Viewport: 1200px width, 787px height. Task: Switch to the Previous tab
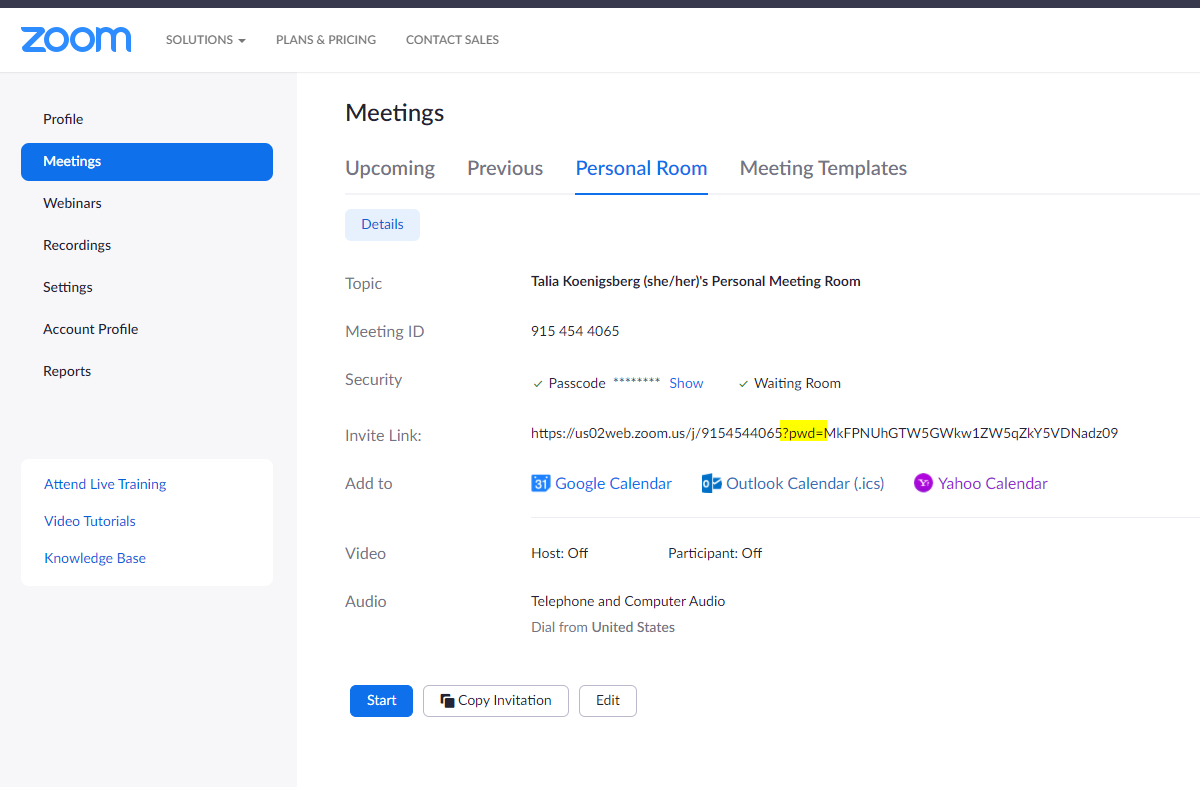[x=505, y=168]
